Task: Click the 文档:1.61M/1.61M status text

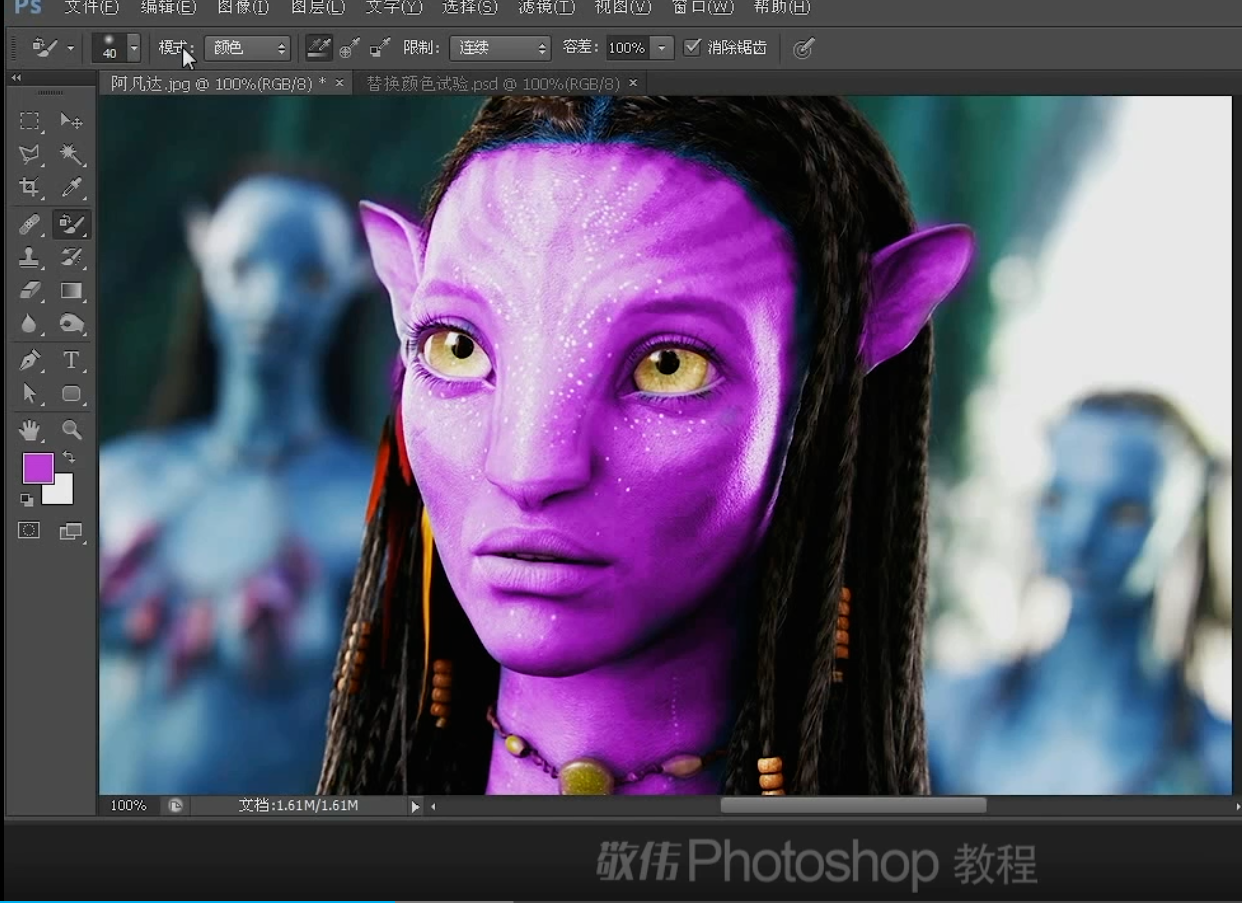Action: [x=298, y=806]
